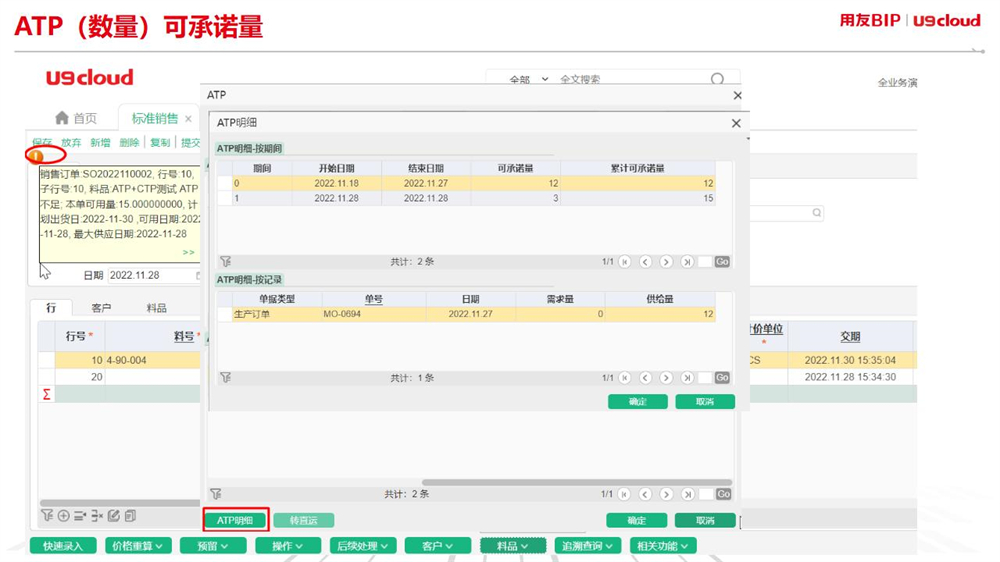The height and width of the screenshot is (562, 1000).
Task: Click the search magnifier icon in the top search bar
Action: [717, 78]
